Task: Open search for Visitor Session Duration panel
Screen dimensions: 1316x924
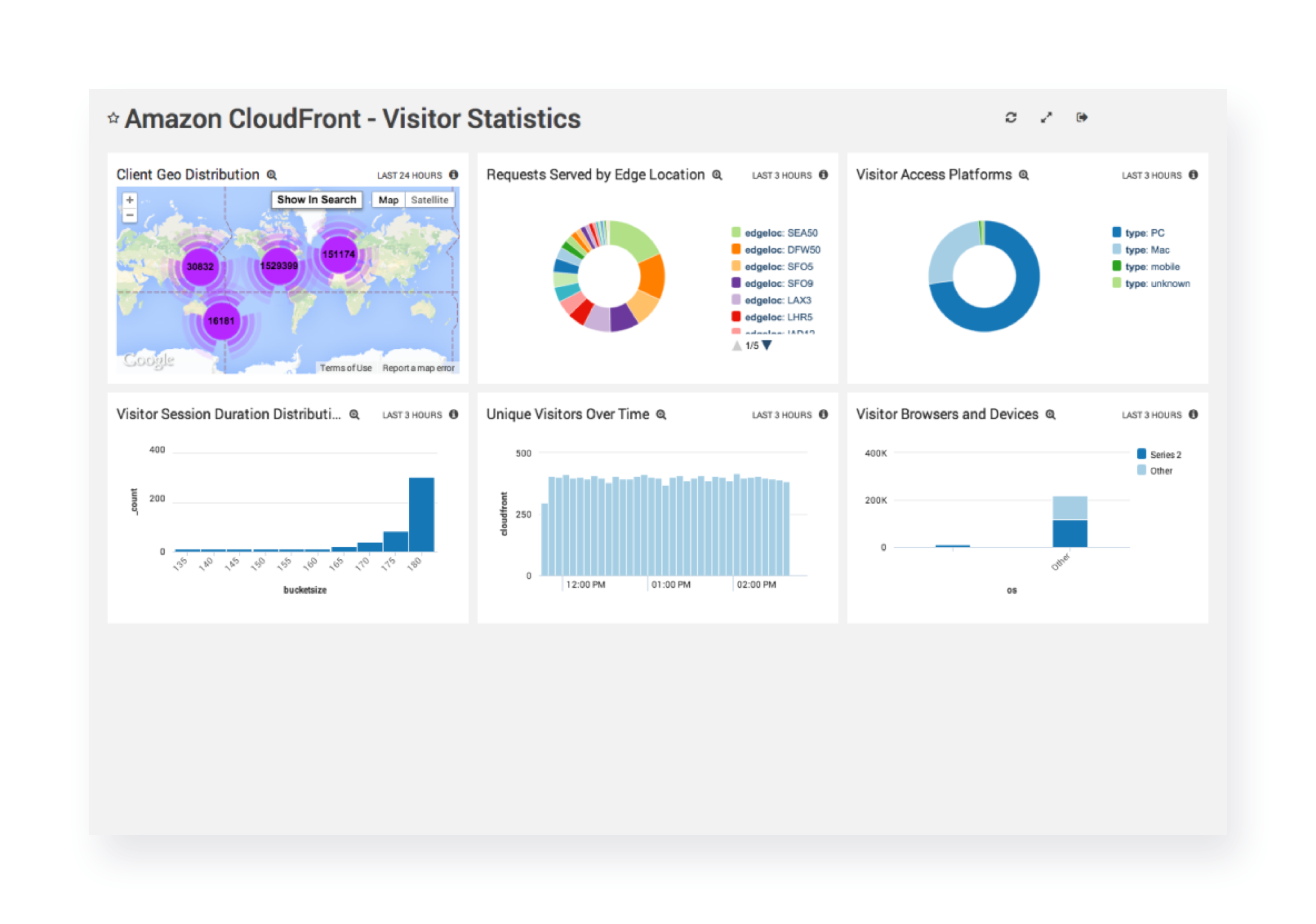Action: click(x=355, y=414)
